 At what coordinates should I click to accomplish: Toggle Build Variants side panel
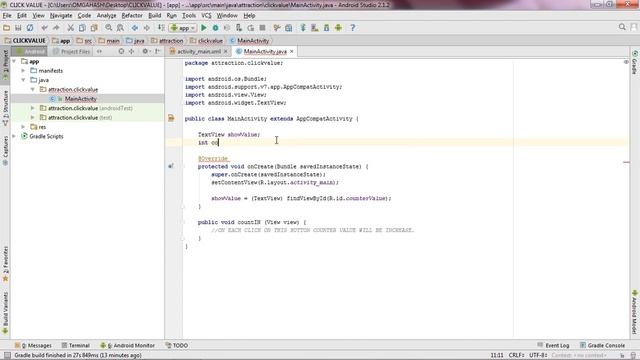pos(5,313)
